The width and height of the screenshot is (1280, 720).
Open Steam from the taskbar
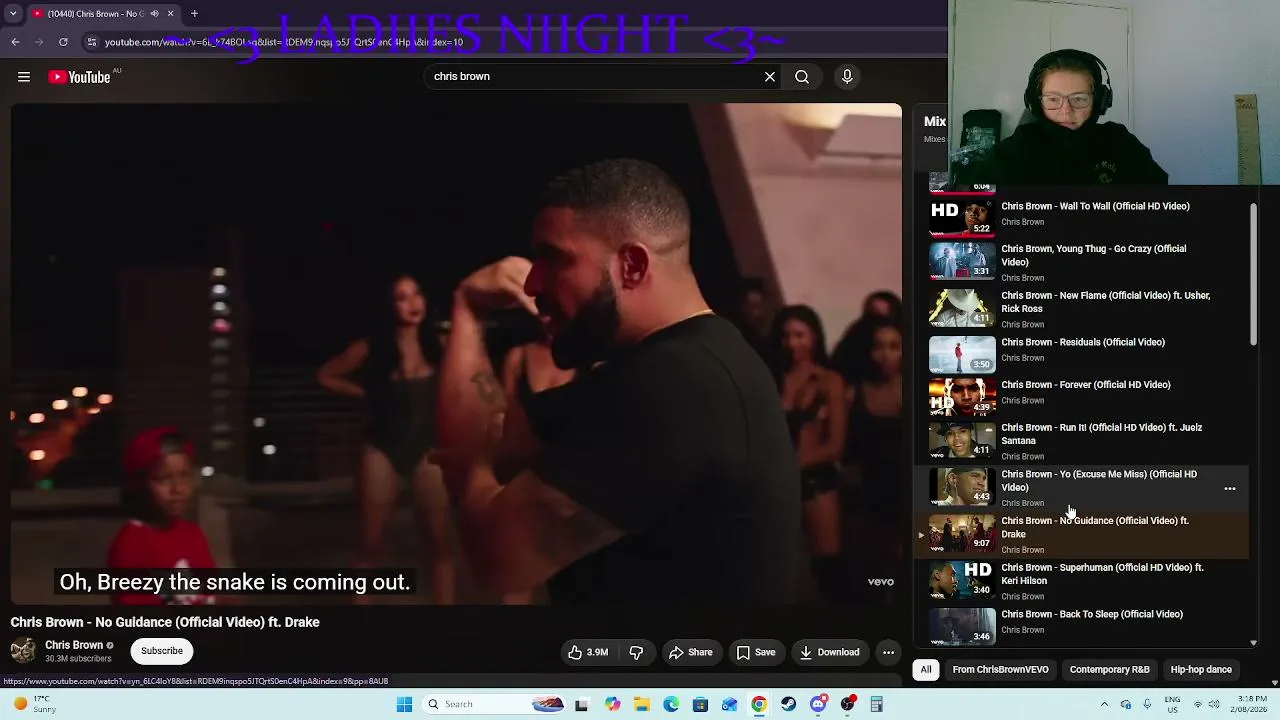pyautogui.click(x=789, y=705)
